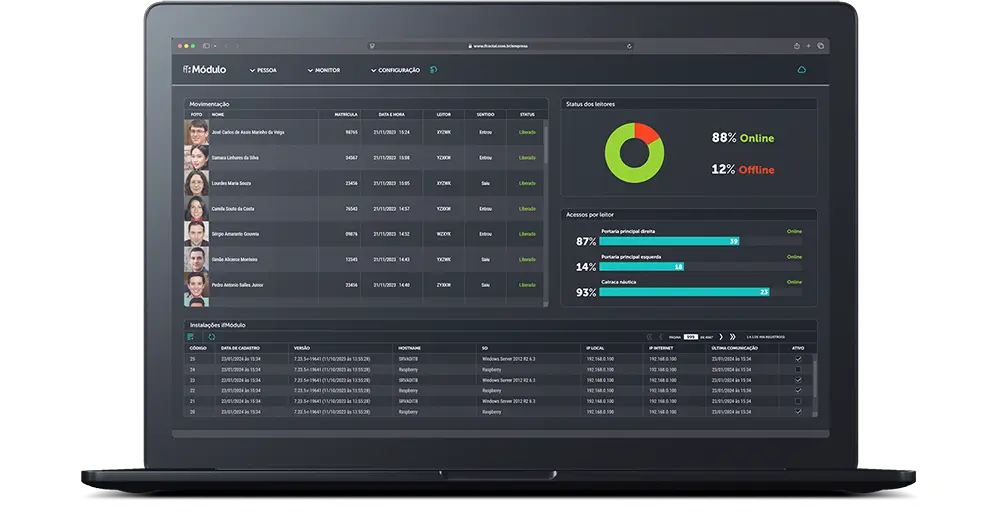Image resolution: width=1000 pixels, height=525 pixels.
Task: Click the photo of Samara Linhares da Silva
Action: click(x=196, y=157)
